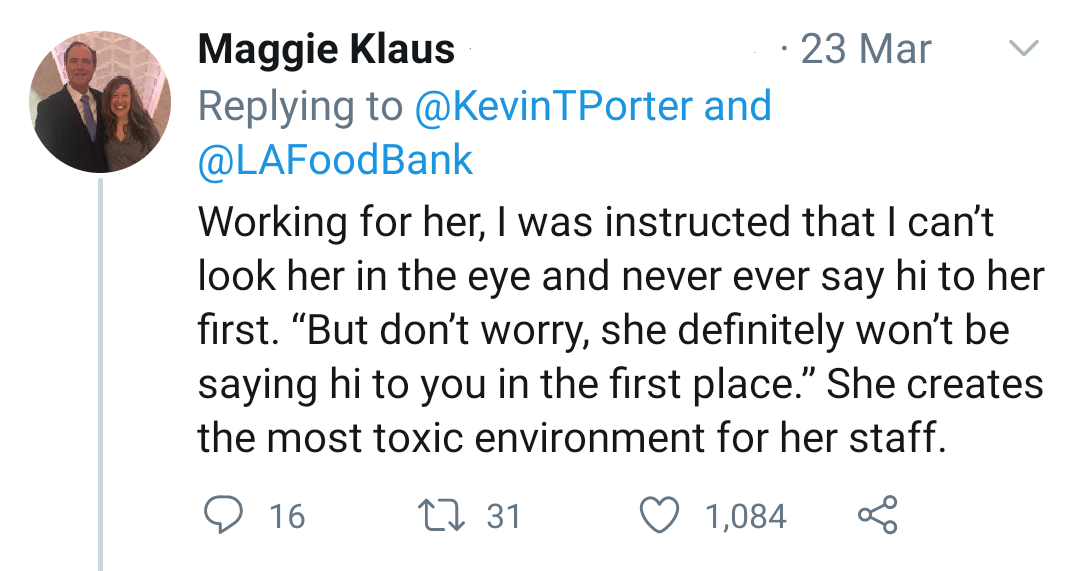Click the 'toxic environment' sentence in tweet

570,438
